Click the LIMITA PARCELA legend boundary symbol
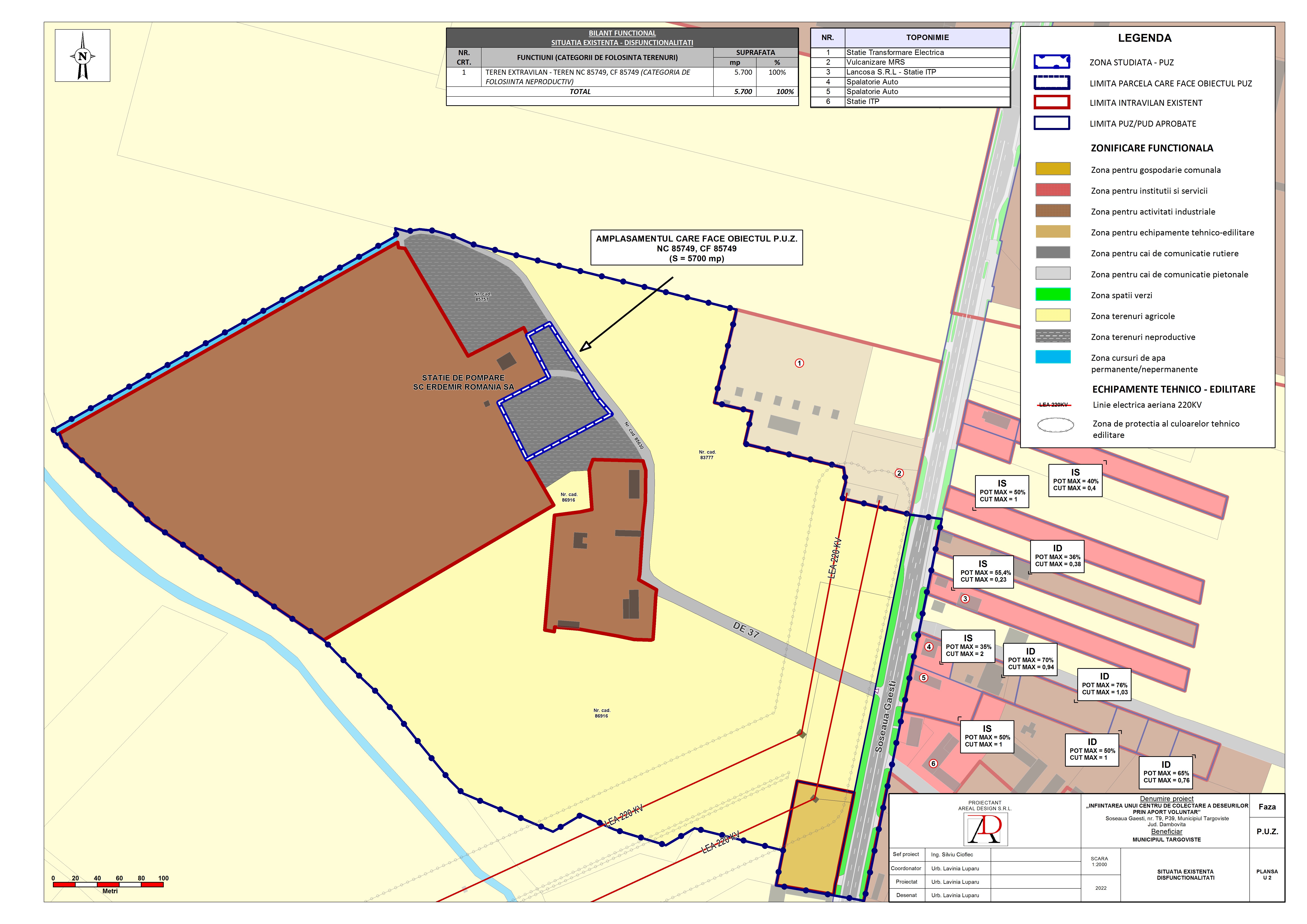 click(1052, 83)
